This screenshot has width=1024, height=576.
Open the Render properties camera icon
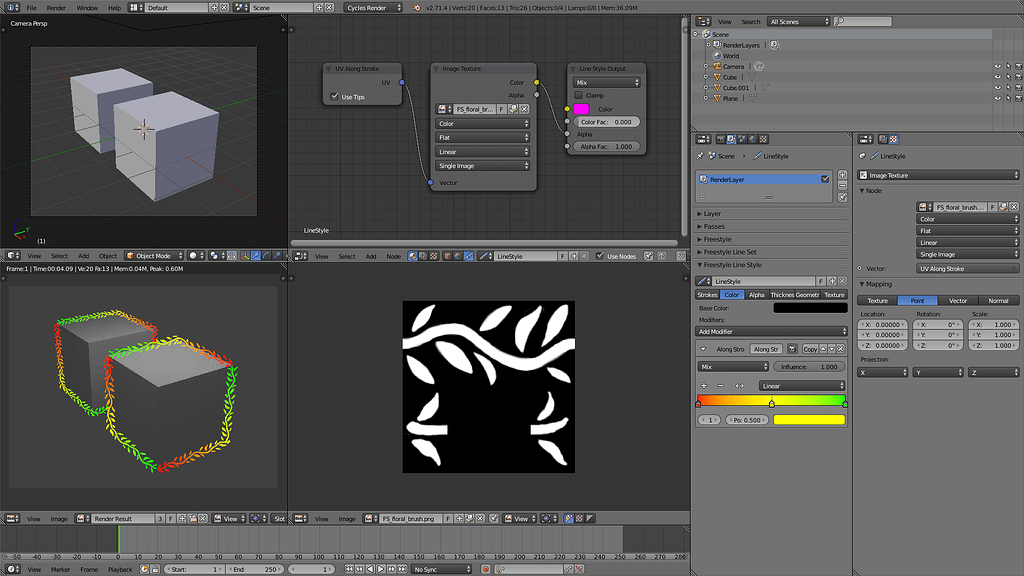pyautogui.click(x=720, y=140)
